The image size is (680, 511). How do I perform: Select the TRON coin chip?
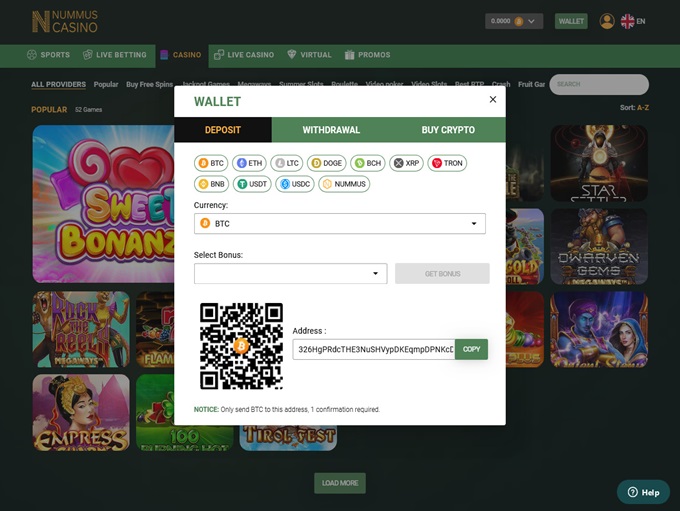(x=447, y=163)
